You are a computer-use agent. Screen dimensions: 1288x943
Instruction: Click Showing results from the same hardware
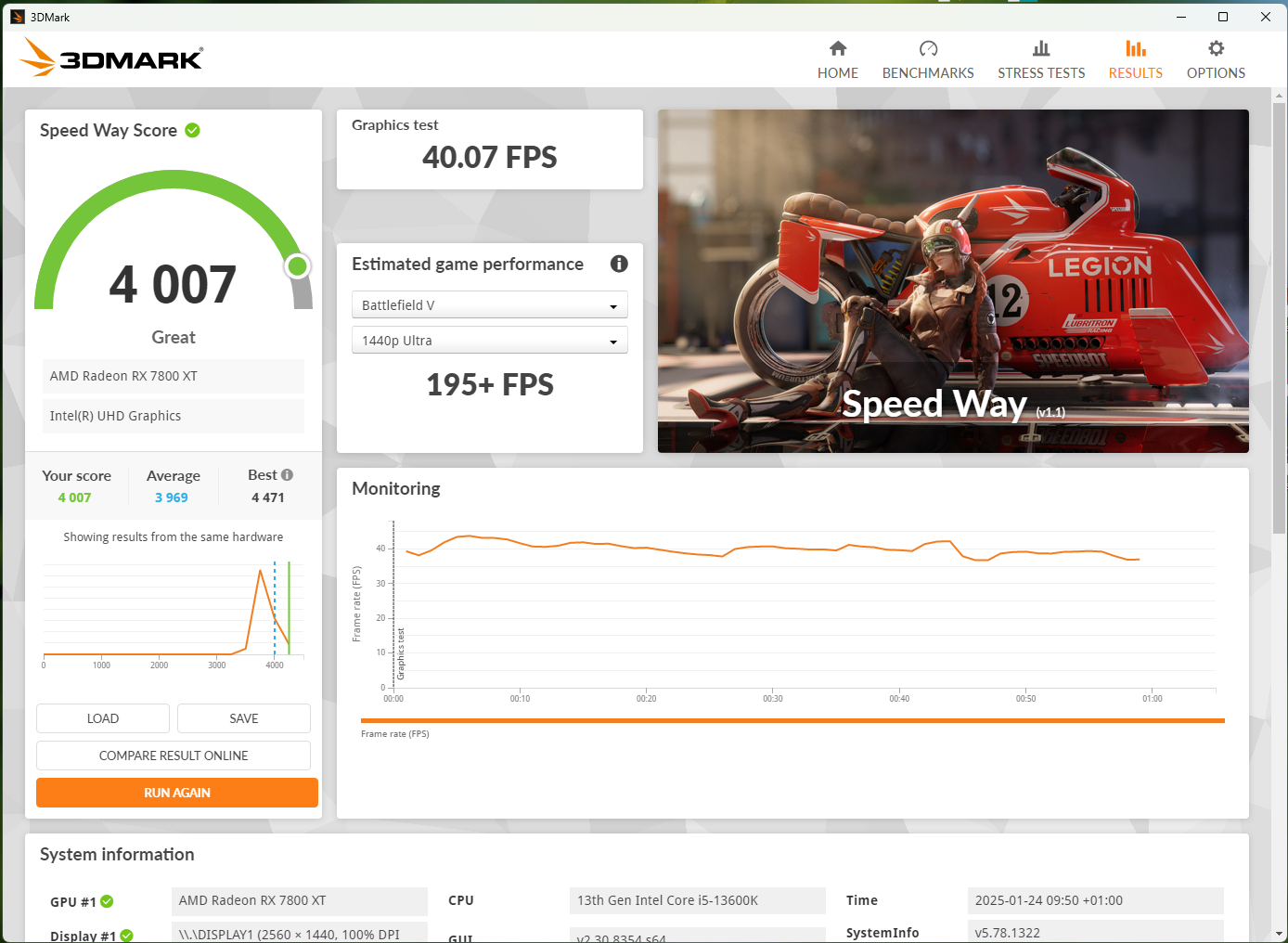[x=174, y=536]
